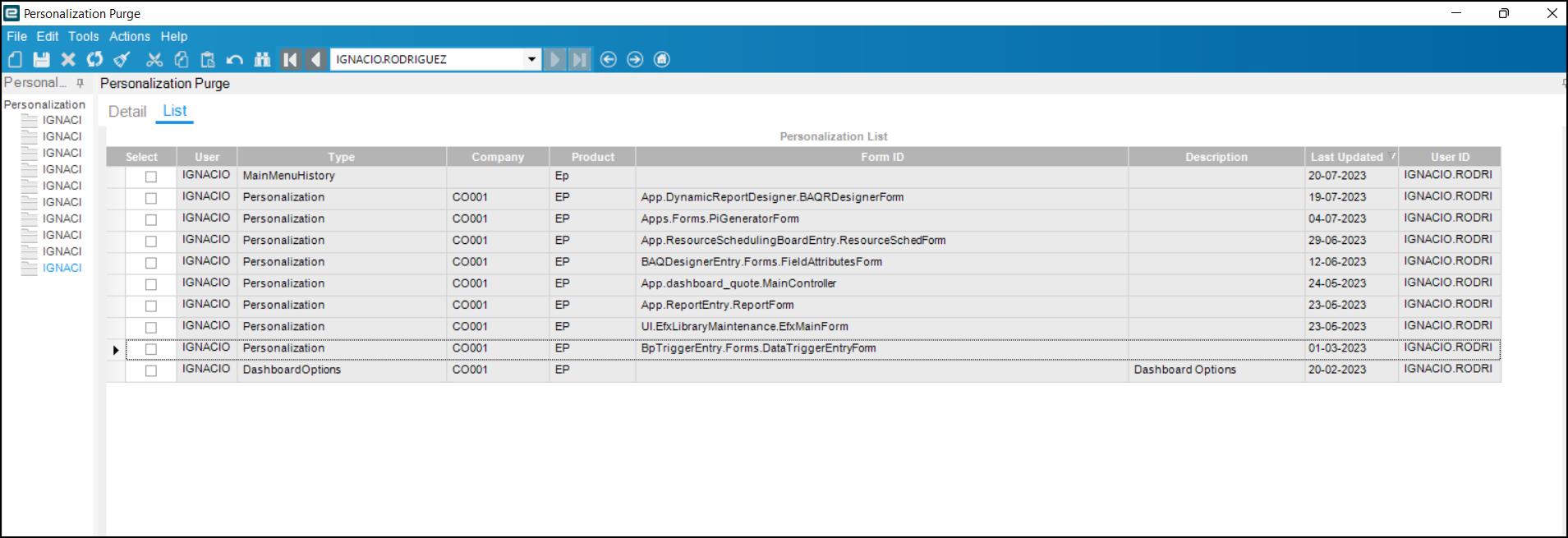Click the Delete X toolbar icon
This screenshot has width=1568, height=538.
(x=68, y=59)
